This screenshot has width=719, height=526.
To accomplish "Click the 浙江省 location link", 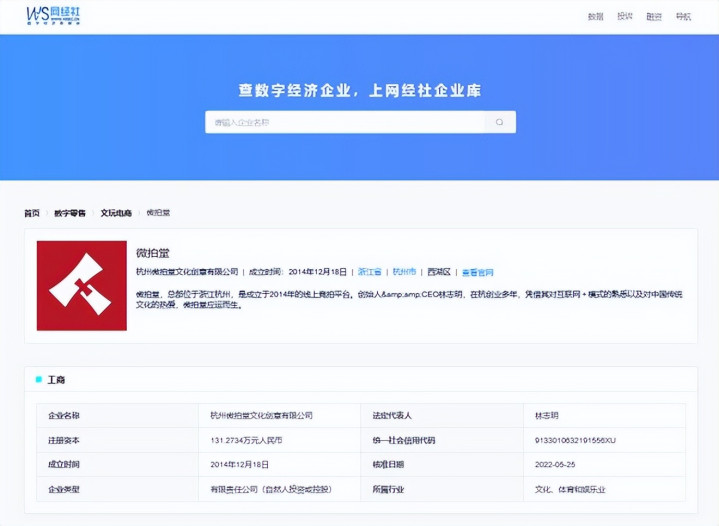I will 369,272.
